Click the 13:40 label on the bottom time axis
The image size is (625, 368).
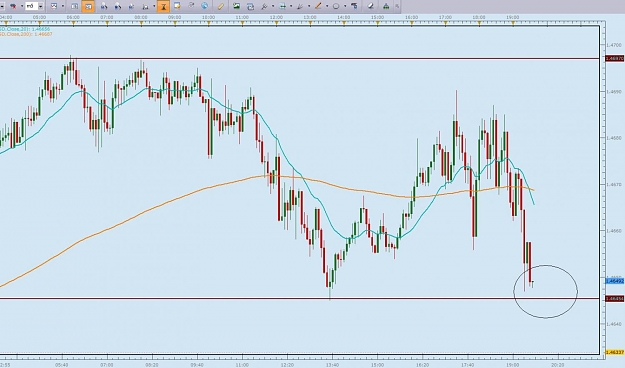pos(332,364)
